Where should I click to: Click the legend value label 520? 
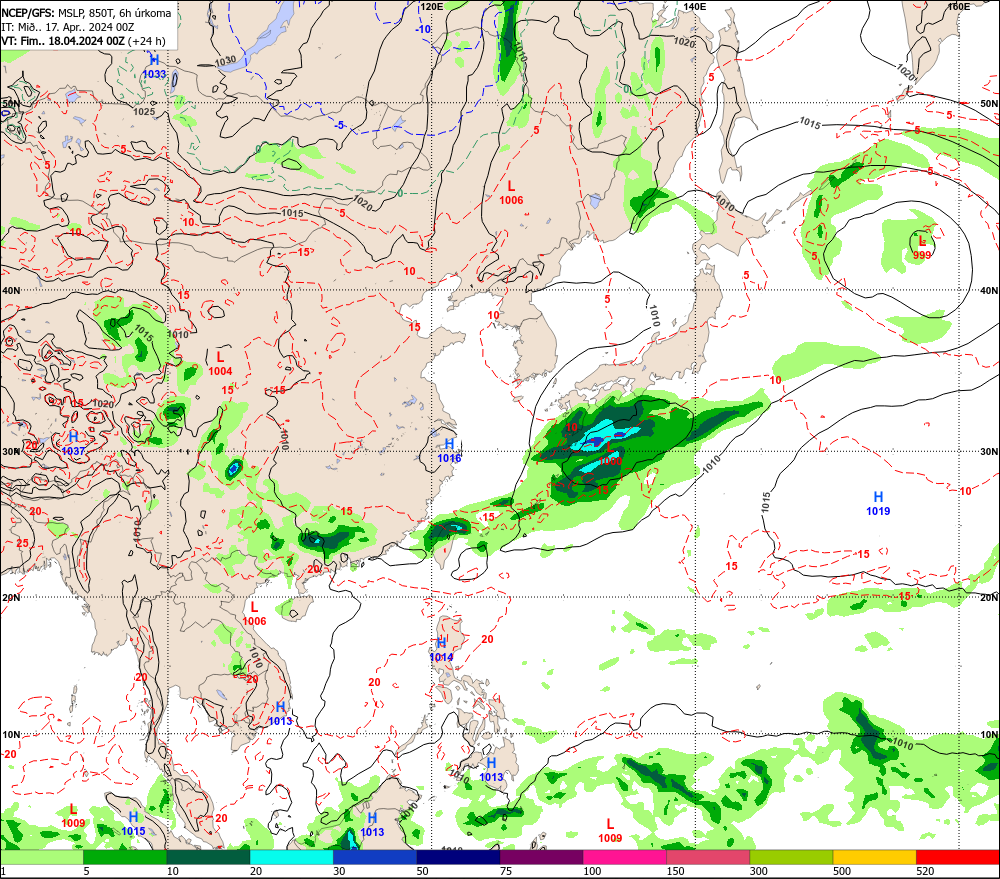(x=925, y=871)
